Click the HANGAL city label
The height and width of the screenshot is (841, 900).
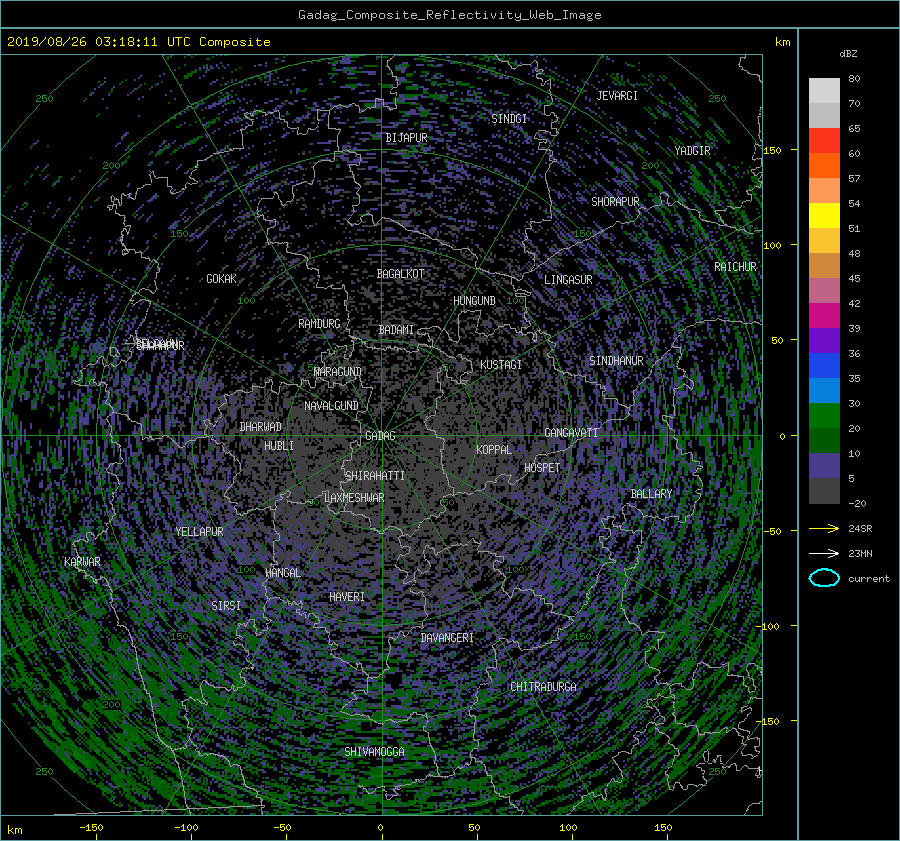click(283, 573)
